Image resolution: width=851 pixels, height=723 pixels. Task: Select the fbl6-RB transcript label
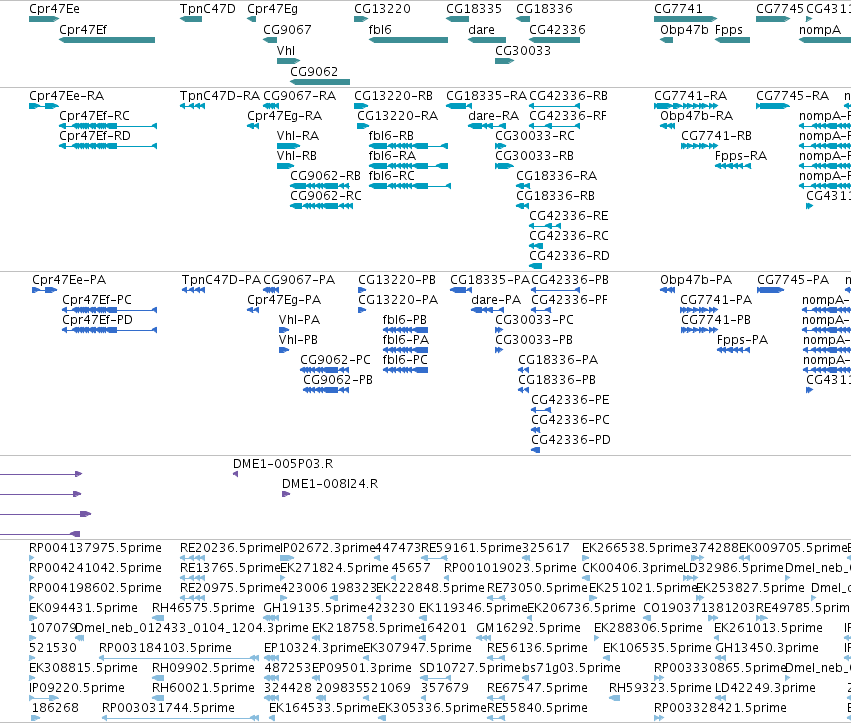[x=391, y=136]
